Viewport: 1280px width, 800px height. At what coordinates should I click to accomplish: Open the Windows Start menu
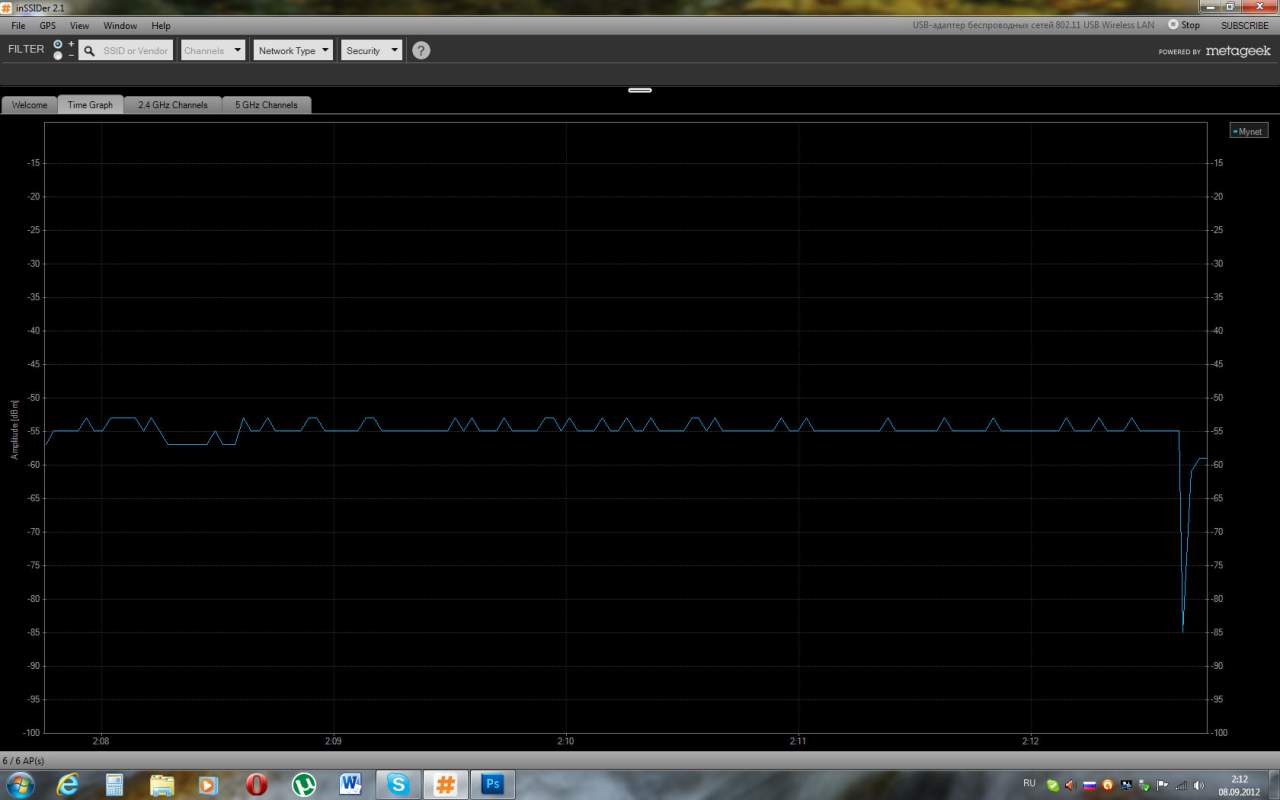[19, 784]
